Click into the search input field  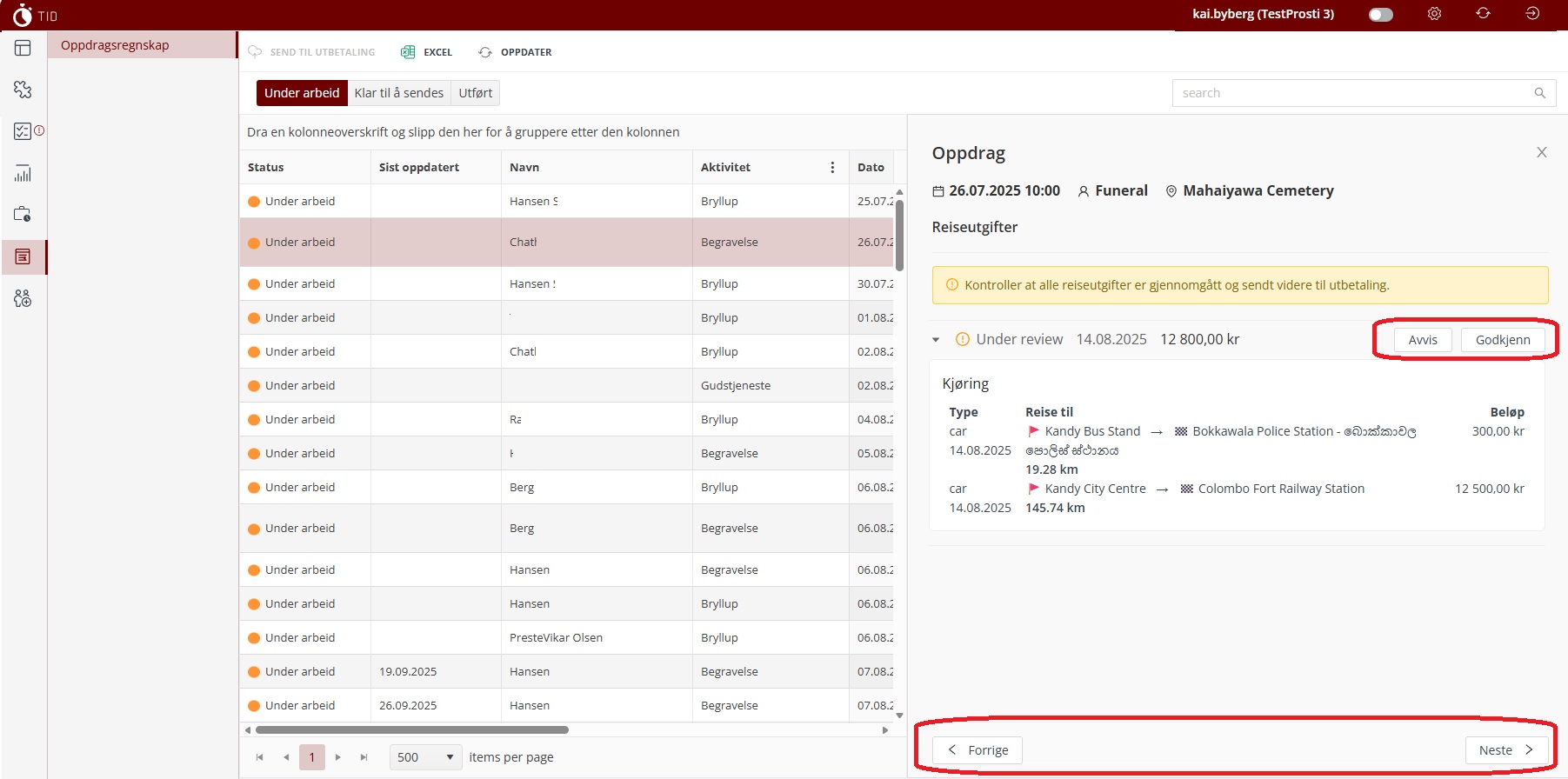[x=1352, y=93]
